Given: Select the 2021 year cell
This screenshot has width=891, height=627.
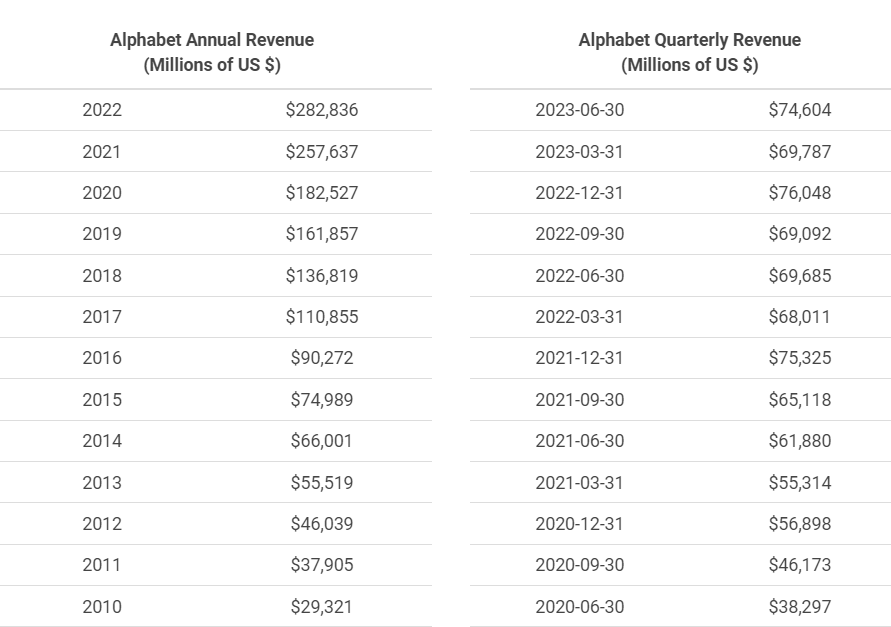Looking at the screenshot, I should click(x=102, y=152).
